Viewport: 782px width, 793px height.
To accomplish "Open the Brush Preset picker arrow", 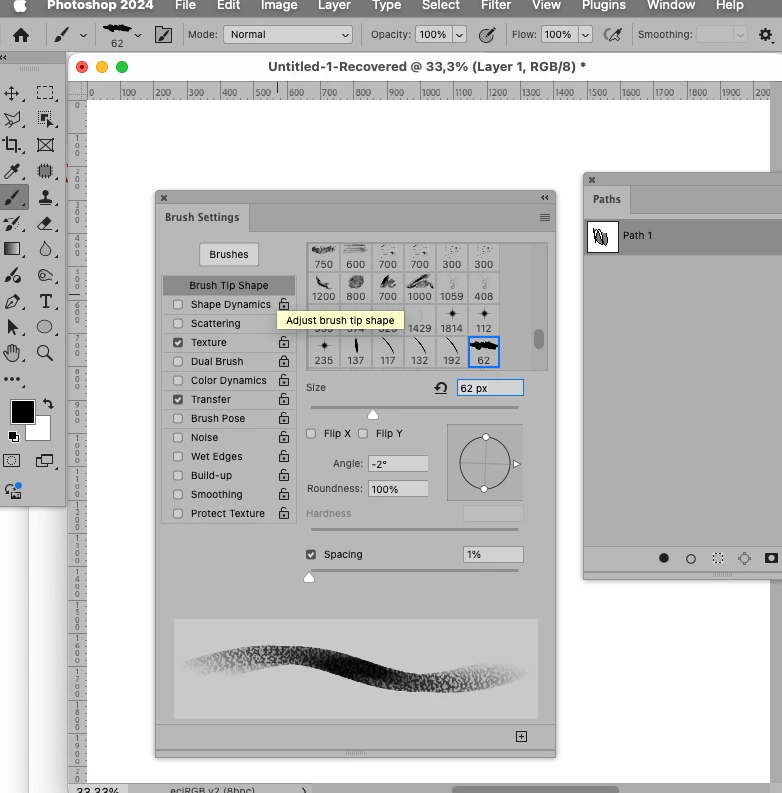I will pos(138,35).
